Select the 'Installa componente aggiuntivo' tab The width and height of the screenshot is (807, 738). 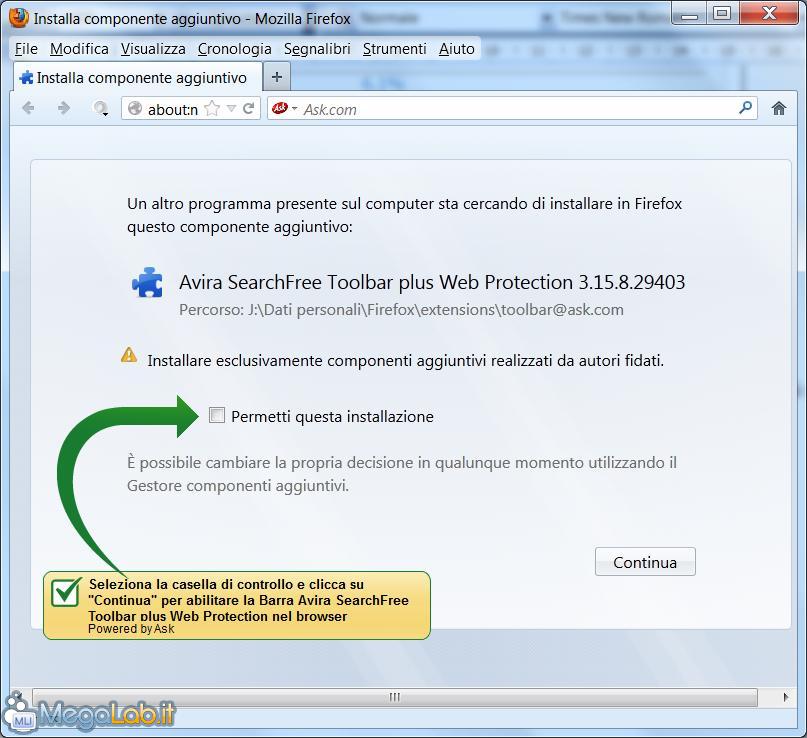tap(137, 78)
